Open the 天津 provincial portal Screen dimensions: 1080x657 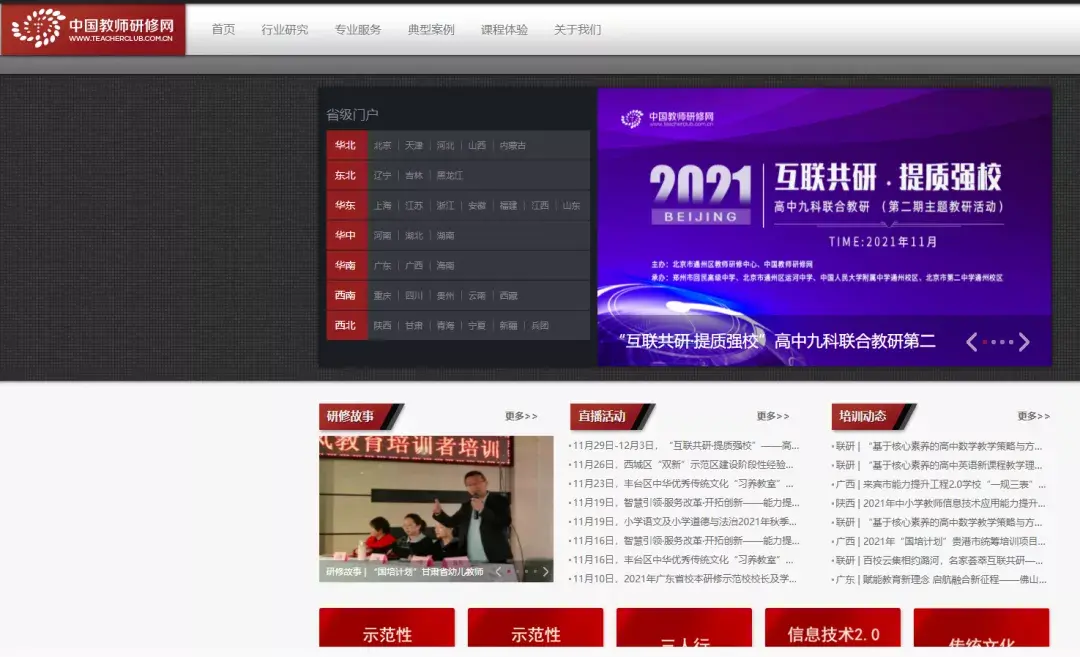coord(414,146)
